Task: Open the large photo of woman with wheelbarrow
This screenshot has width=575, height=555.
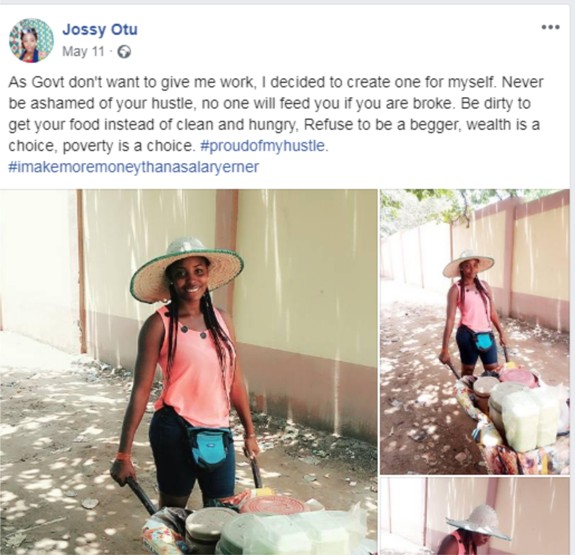Action: pyautogui.click(x=188, y=372)
